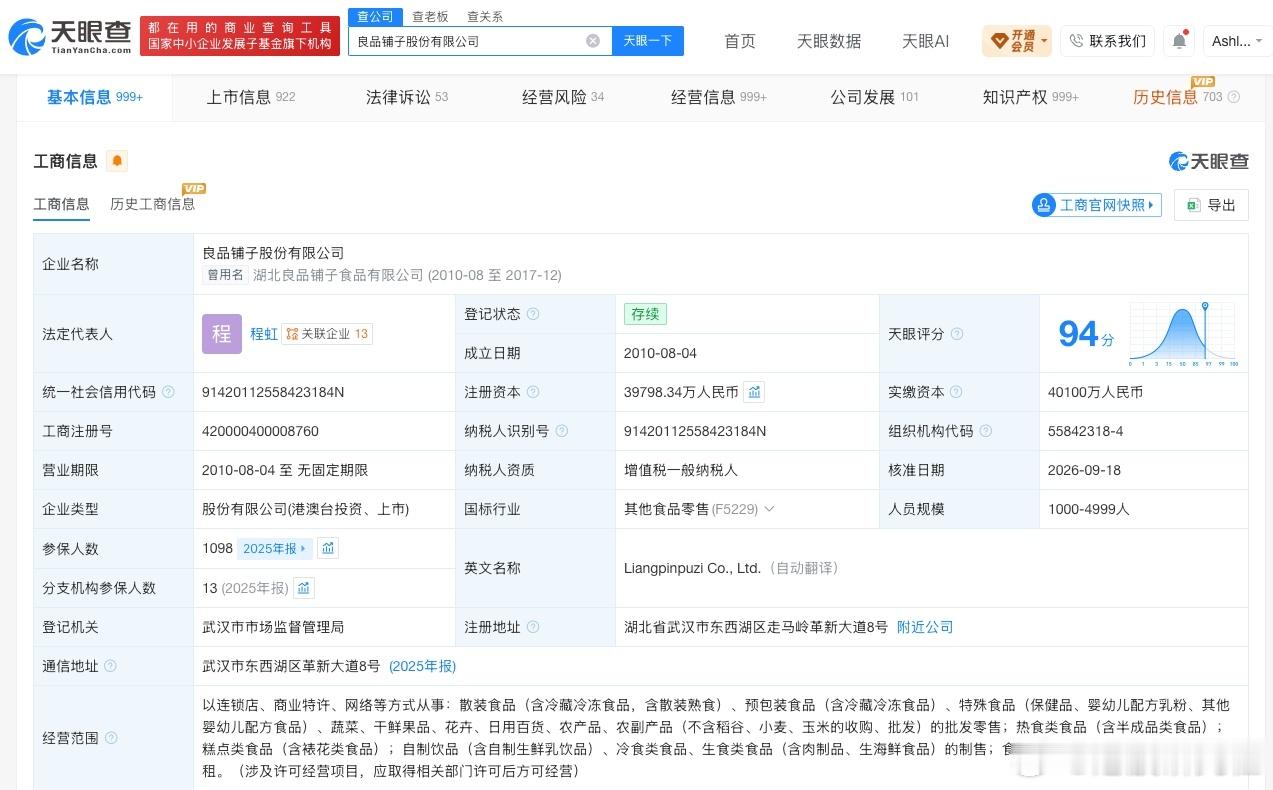1273x790 pixels.
Task: Click the red 国家中小企业发展子基金 banner
Action: [240, 36]
